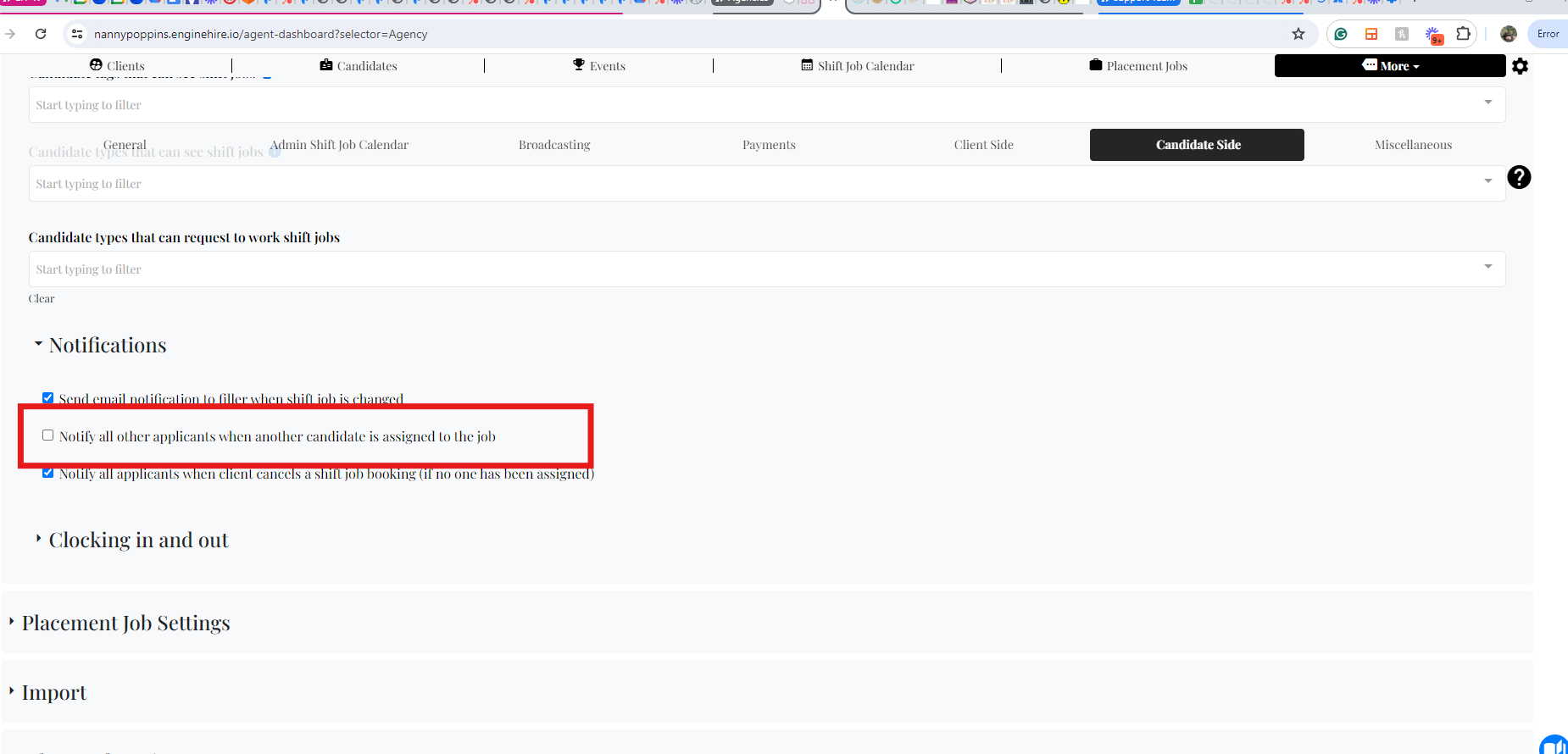Toggle email notification to filler checkbox
Image resolution: width=1568 pixels, height=754 pixels.
(x=48, y=398)
